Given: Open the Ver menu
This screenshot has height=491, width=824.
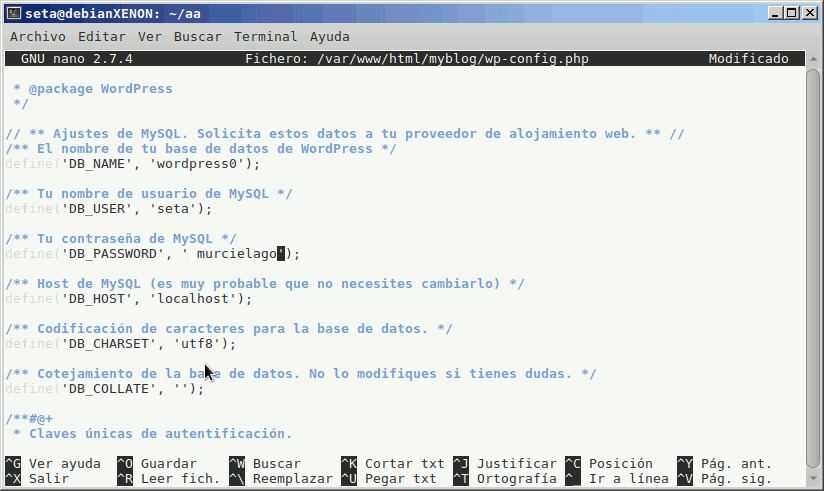Looking at the screenshot, I should tap(150, 37).
